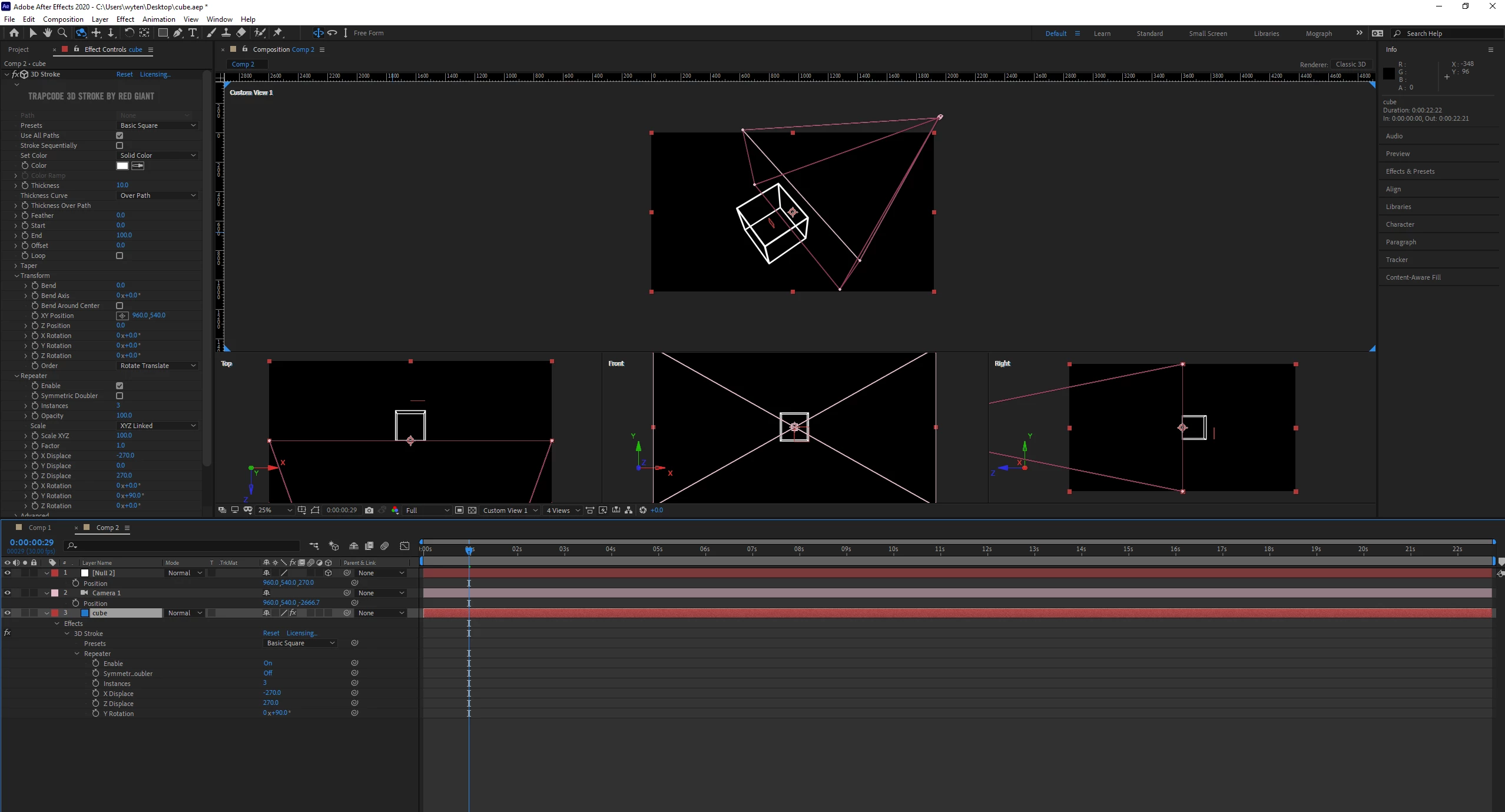
Task: Select the Clone Stamp tool
Action: click(x=226, y=33)
